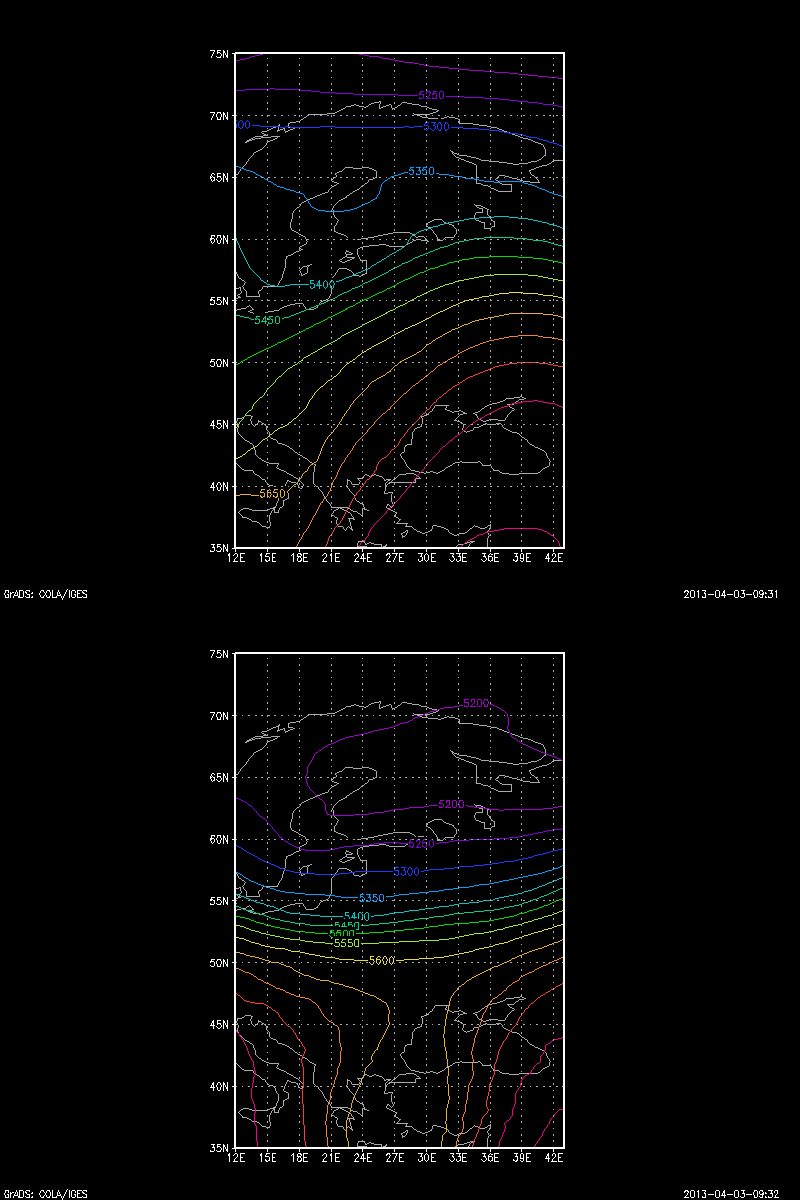This screenshot has height=1200, width=800.
Task: Click the 5450 contour label in lower plot
Action: 347,926
